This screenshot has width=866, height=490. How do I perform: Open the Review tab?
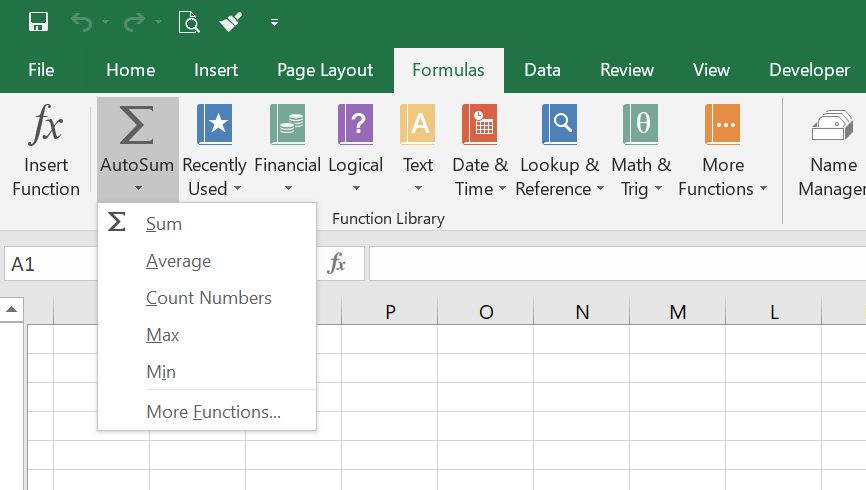[627, 70]
